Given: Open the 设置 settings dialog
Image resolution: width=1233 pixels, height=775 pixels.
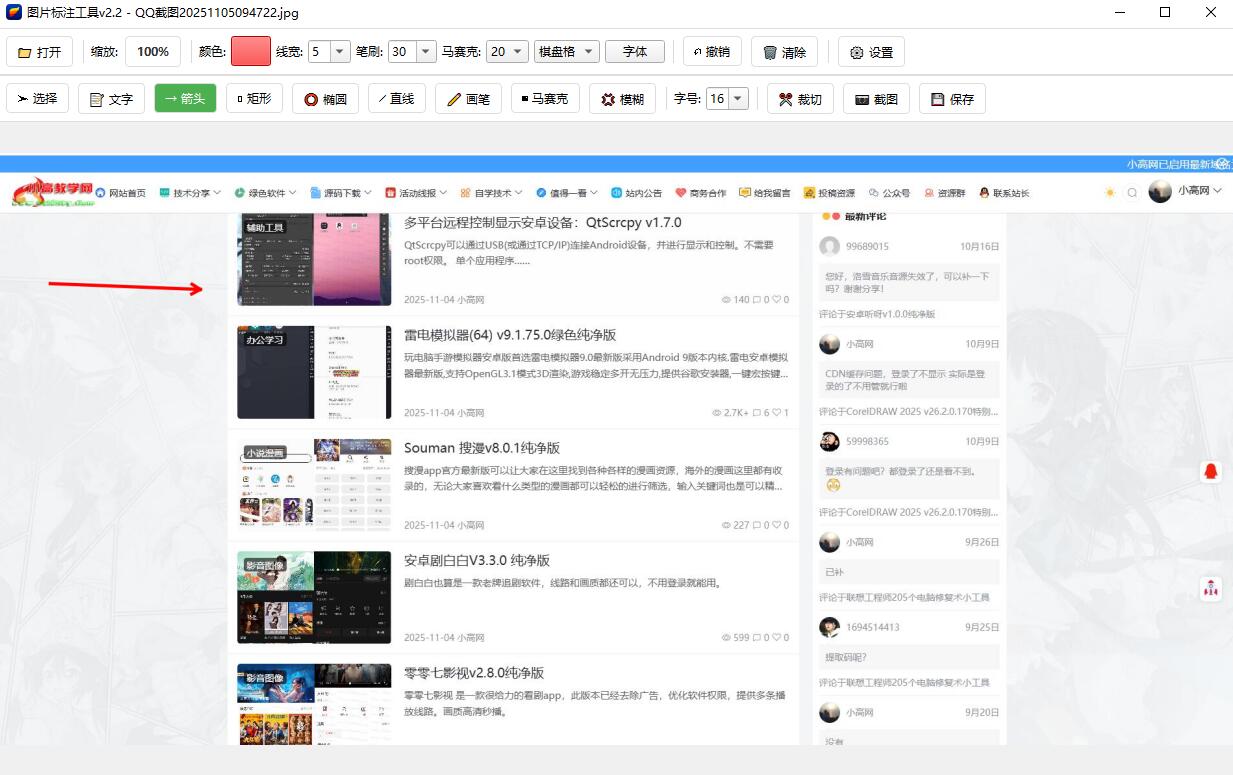Looking at the screenshot, I should (x=870, y=51).
